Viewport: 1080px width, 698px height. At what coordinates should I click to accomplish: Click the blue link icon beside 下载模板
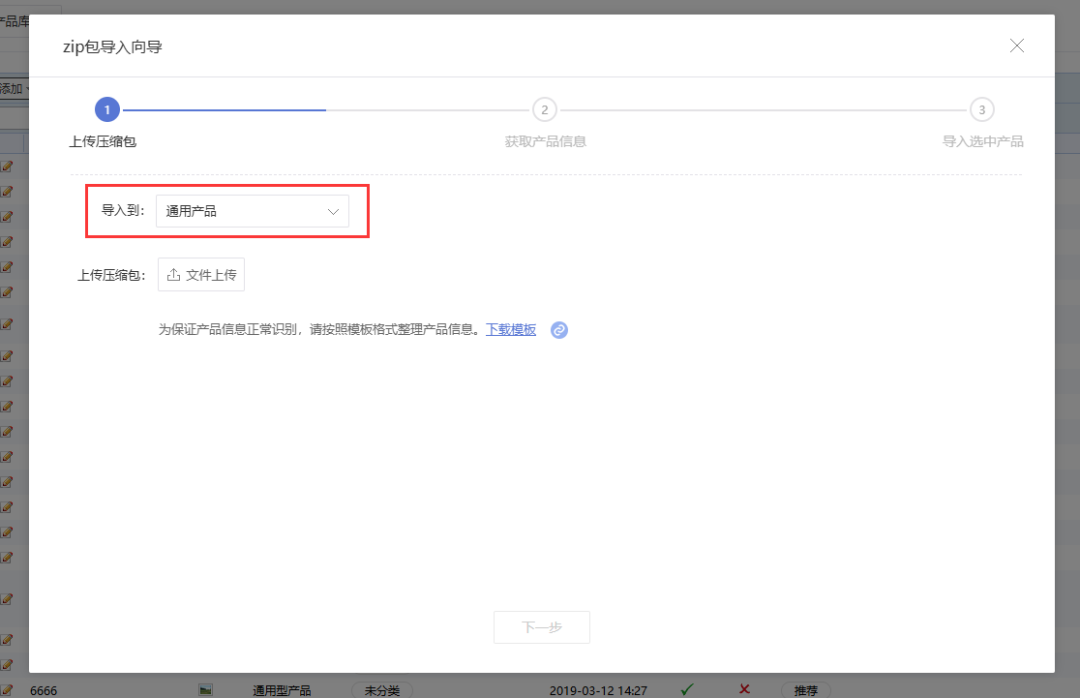559,330
